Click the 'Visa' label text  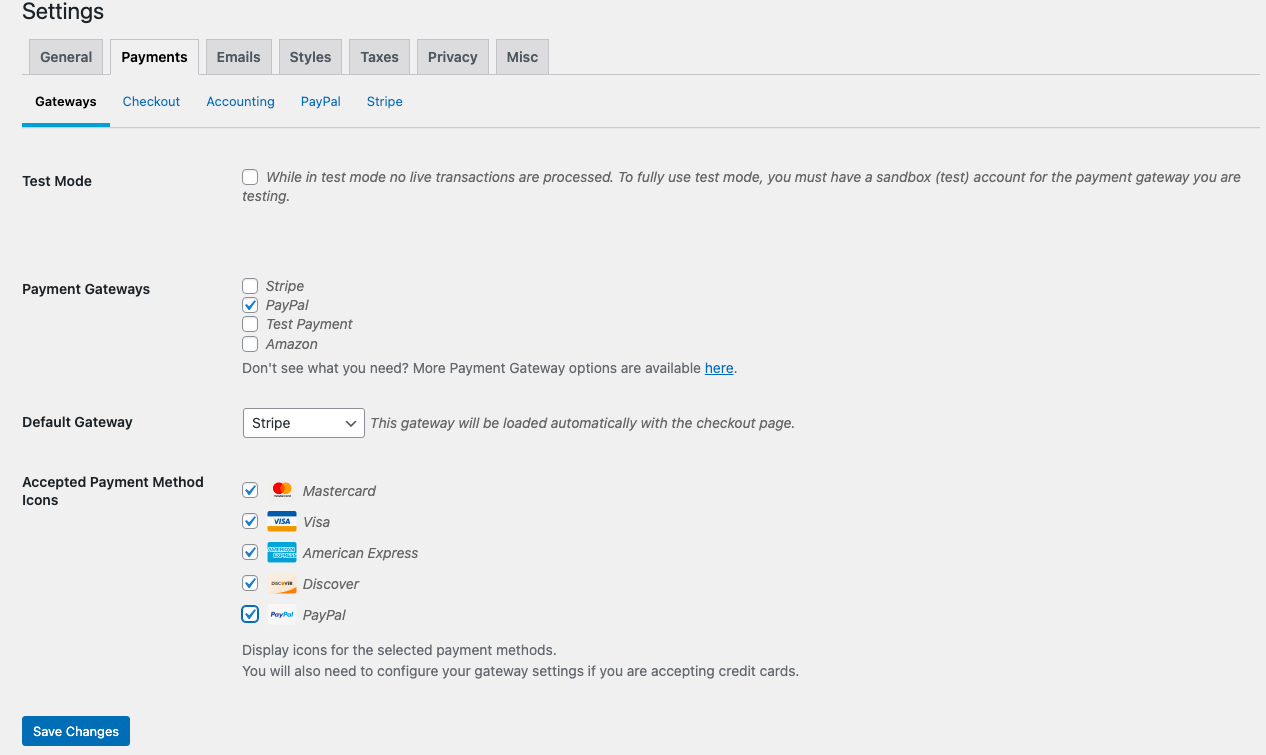pyautogui.click(x=316, y=522)
